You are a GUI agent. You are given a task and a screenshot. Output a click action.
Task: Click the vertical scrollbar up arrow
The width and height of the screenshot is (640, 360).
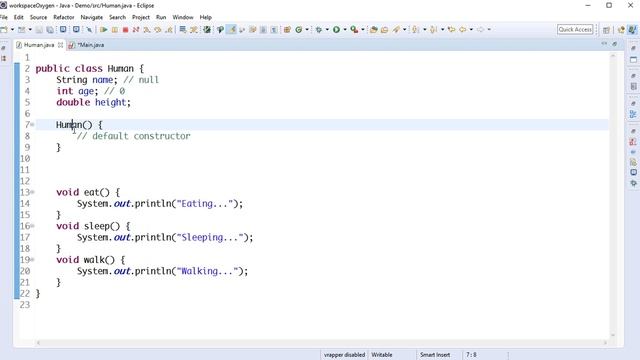(613, 56)
